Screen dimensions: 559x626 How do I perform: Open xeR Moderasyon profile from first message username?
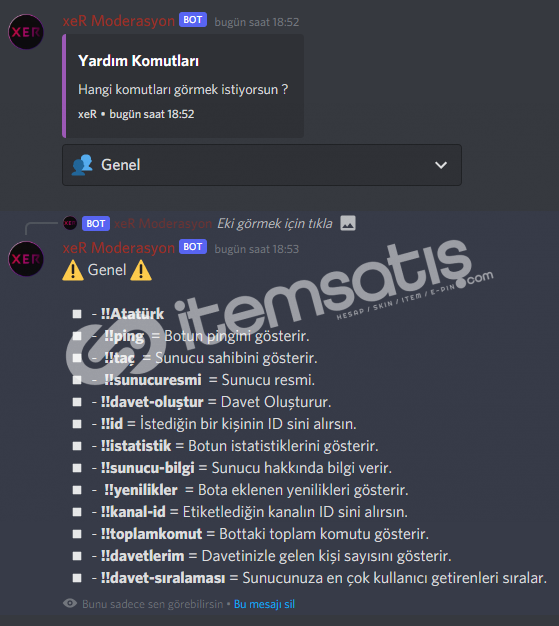(x=119, y=20)
